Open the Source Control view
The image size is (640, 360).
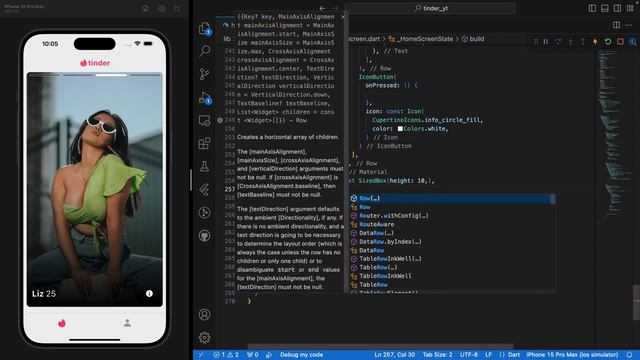tap(204, 74)
